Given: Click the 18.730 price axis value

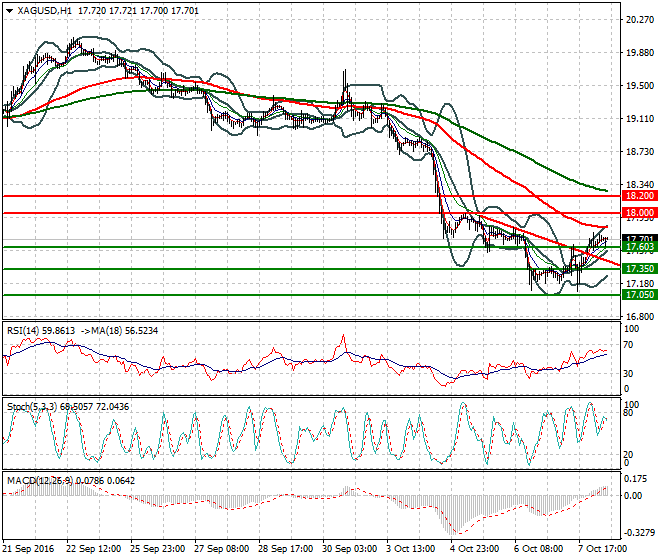Looking at the screenshot, I should 640,152.
